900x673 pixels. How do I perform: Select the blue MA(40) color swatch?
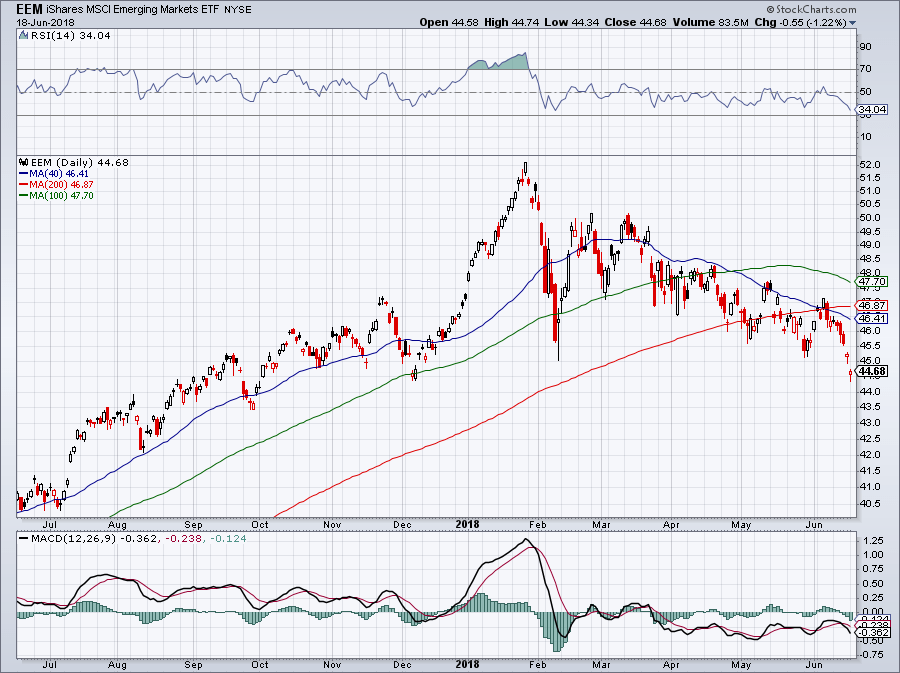[22, 172]
